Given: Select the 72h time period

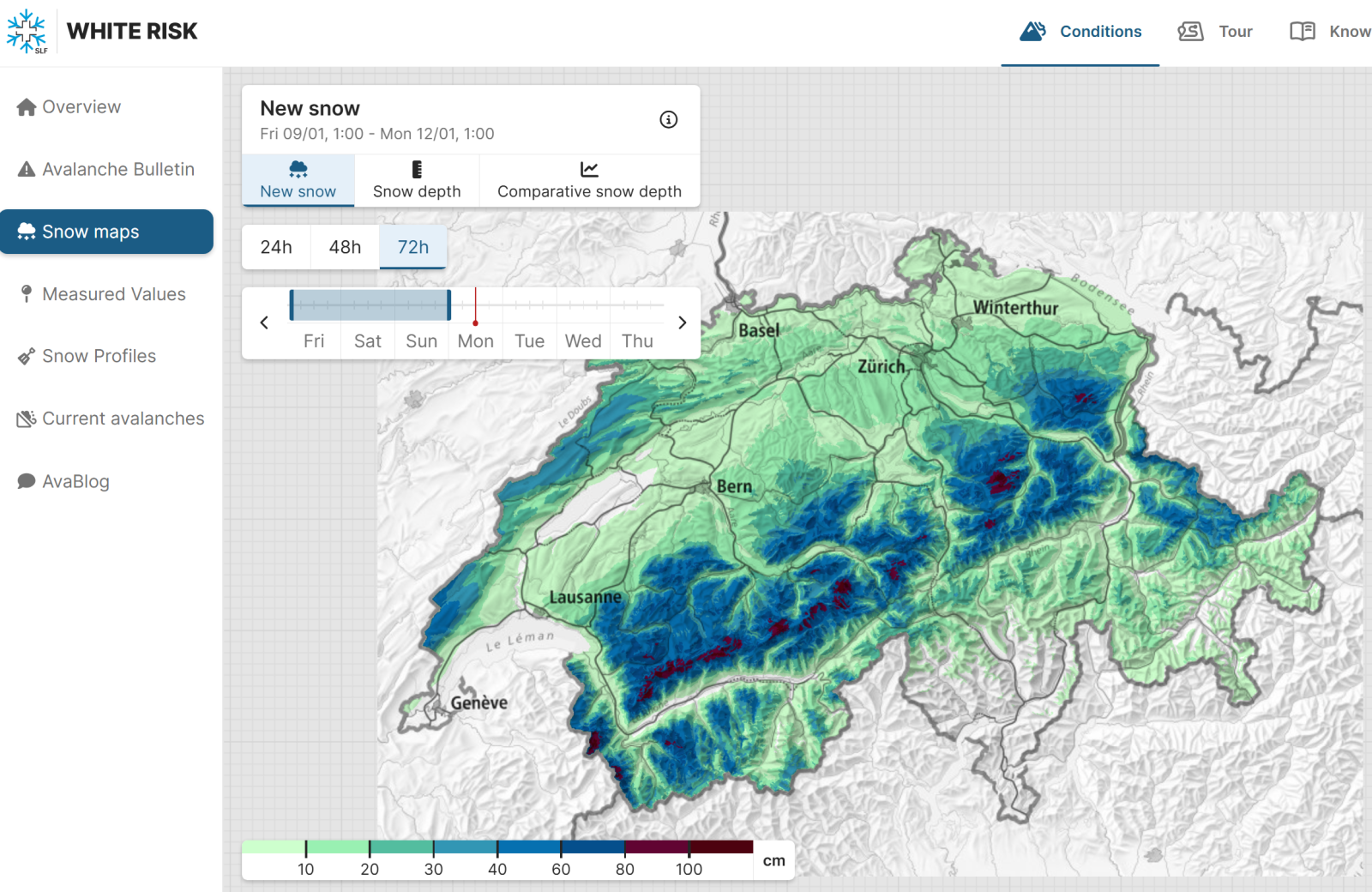Looking at the screenshot, I should (412, 248).
